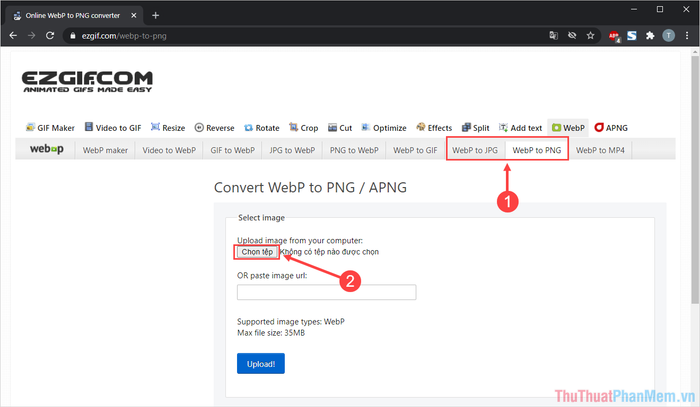Click the browser forward arrow
The image size is (700, 407).
point(31,36)
